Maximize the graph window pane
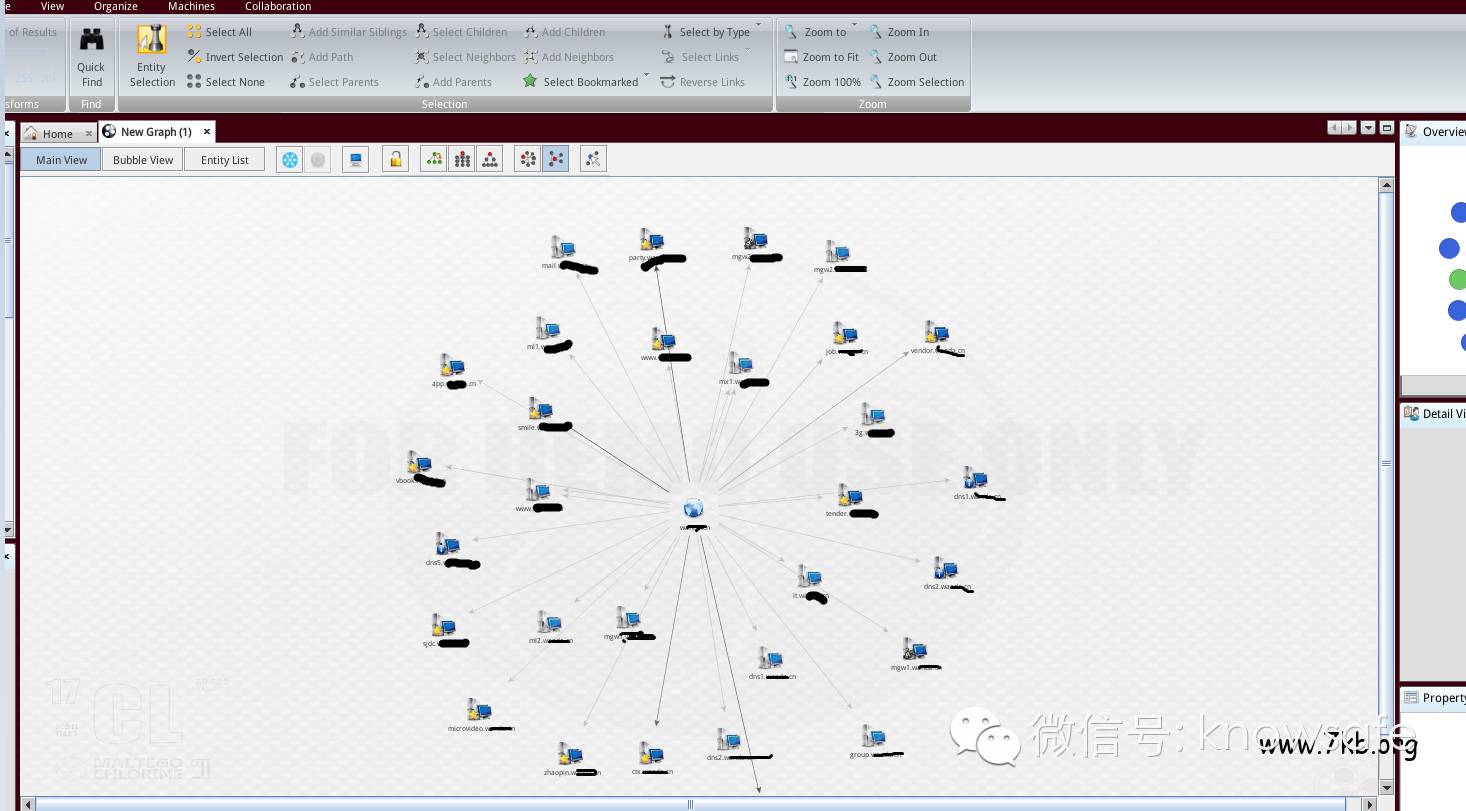Viewport: 1466px width, 811px height. [x=1386, y=128]
